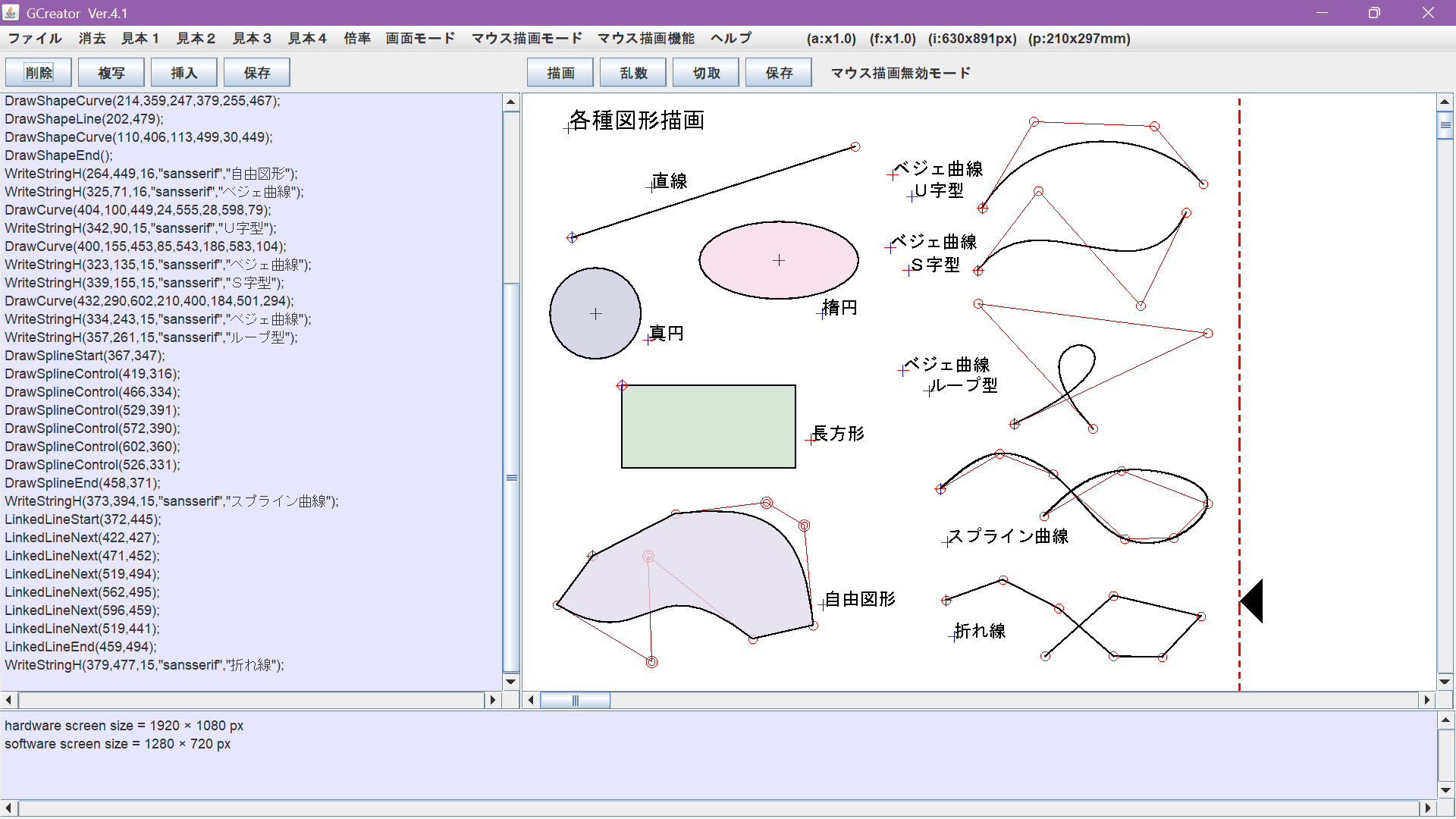Open the ファイル menu
The width and height of the screenshot is (1456, 819).
pyautogui.click(x=35, y=39)
